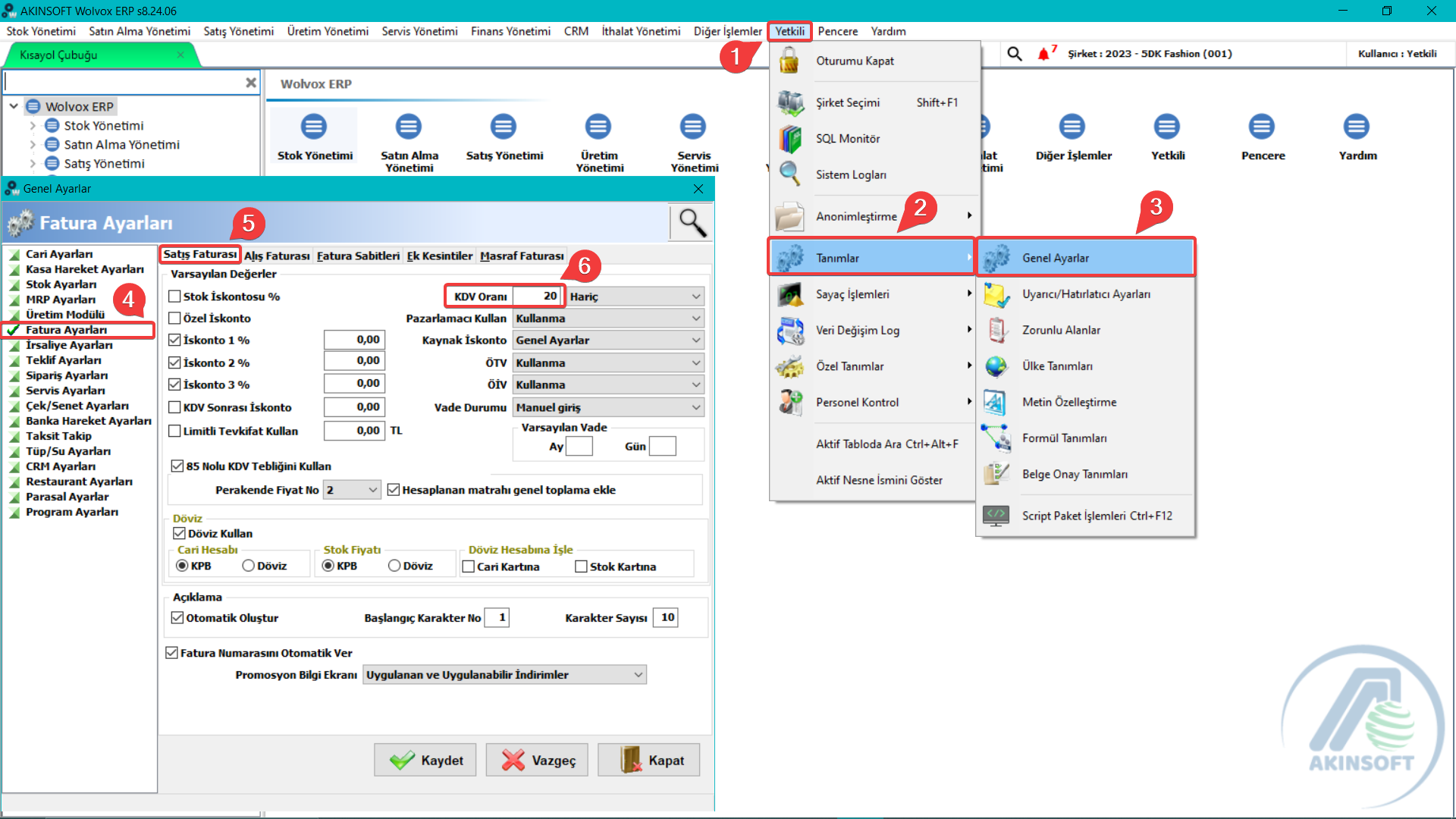Click the search magnifier in Fatura Ayarları header
This screenshot has height=819, width=1456.
pos(692,223)
